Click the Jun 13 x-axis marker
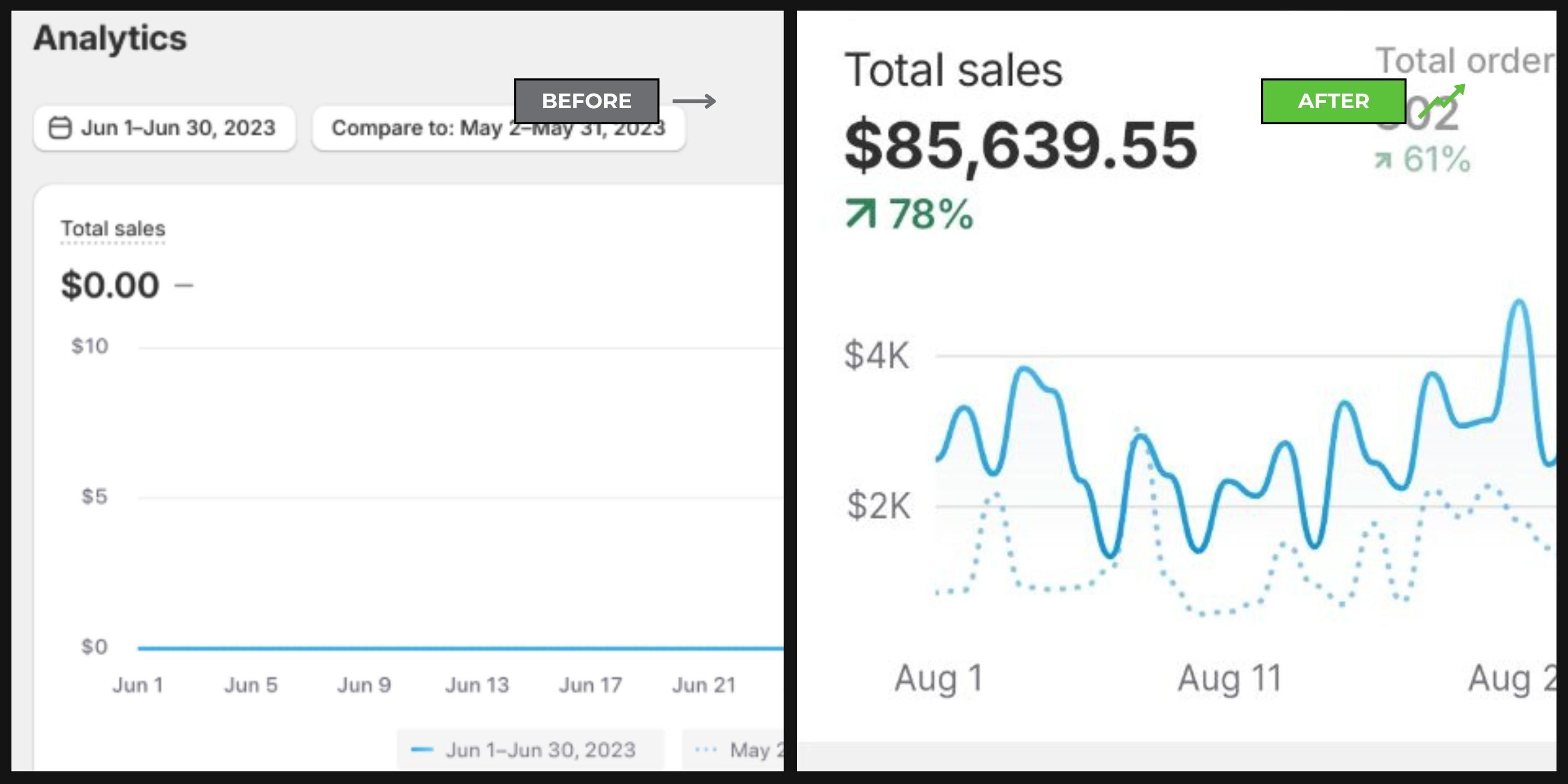The width and height of the screenshot is (1568, 784). (477, 685)
